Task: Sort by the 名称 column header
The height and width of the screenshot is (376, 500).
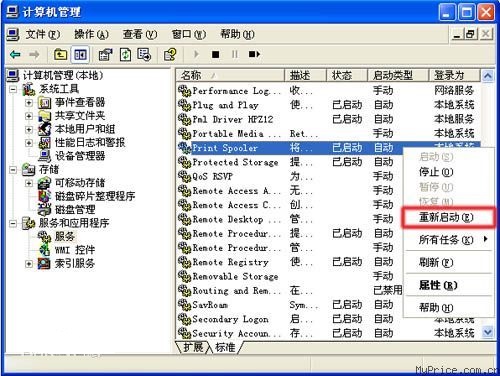Action: click(x=230, y=75)
